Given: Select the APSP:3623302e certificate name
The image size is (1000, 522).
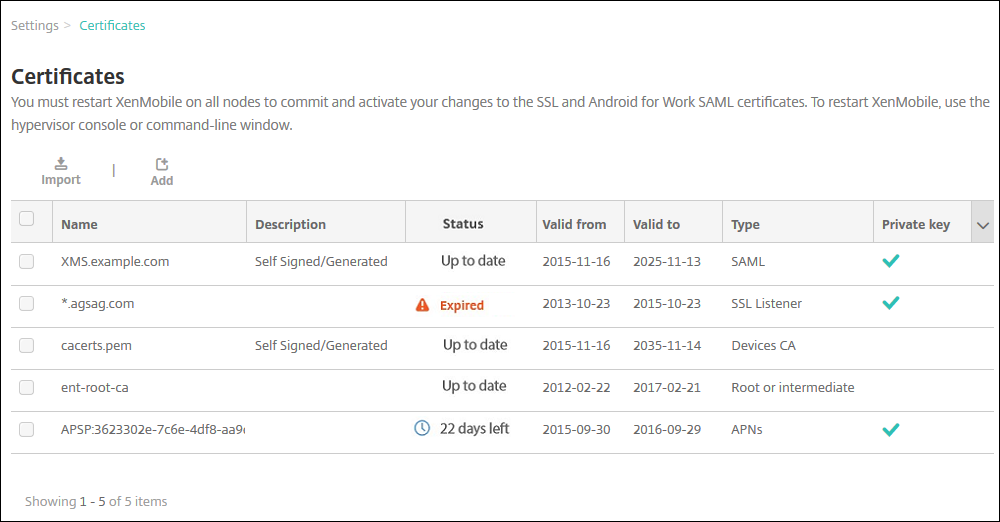Looking at the screenshot, I should point(152,429).
